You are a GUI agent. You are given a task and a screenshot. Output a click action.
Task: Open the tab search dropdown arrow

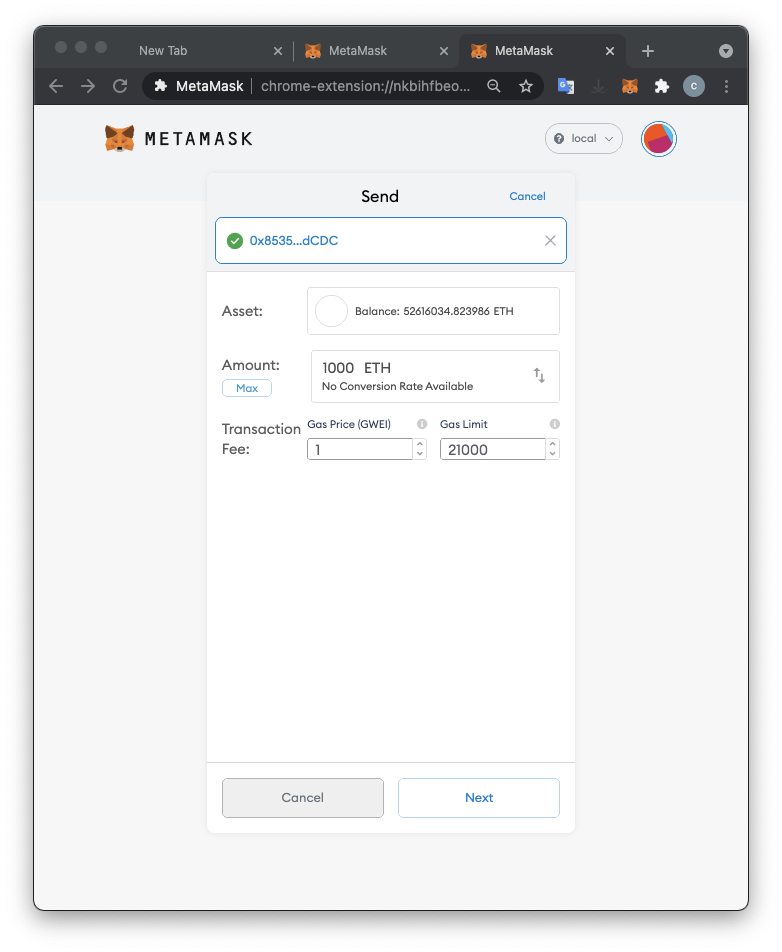726,51
